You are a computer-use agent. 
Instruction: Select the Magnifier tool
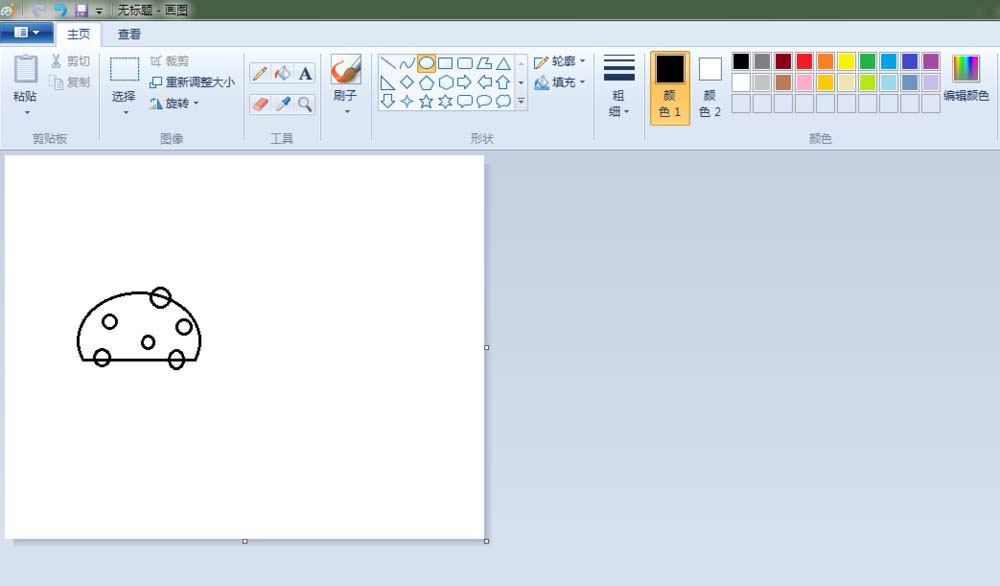pyautogui.click(x=305, y=104)
